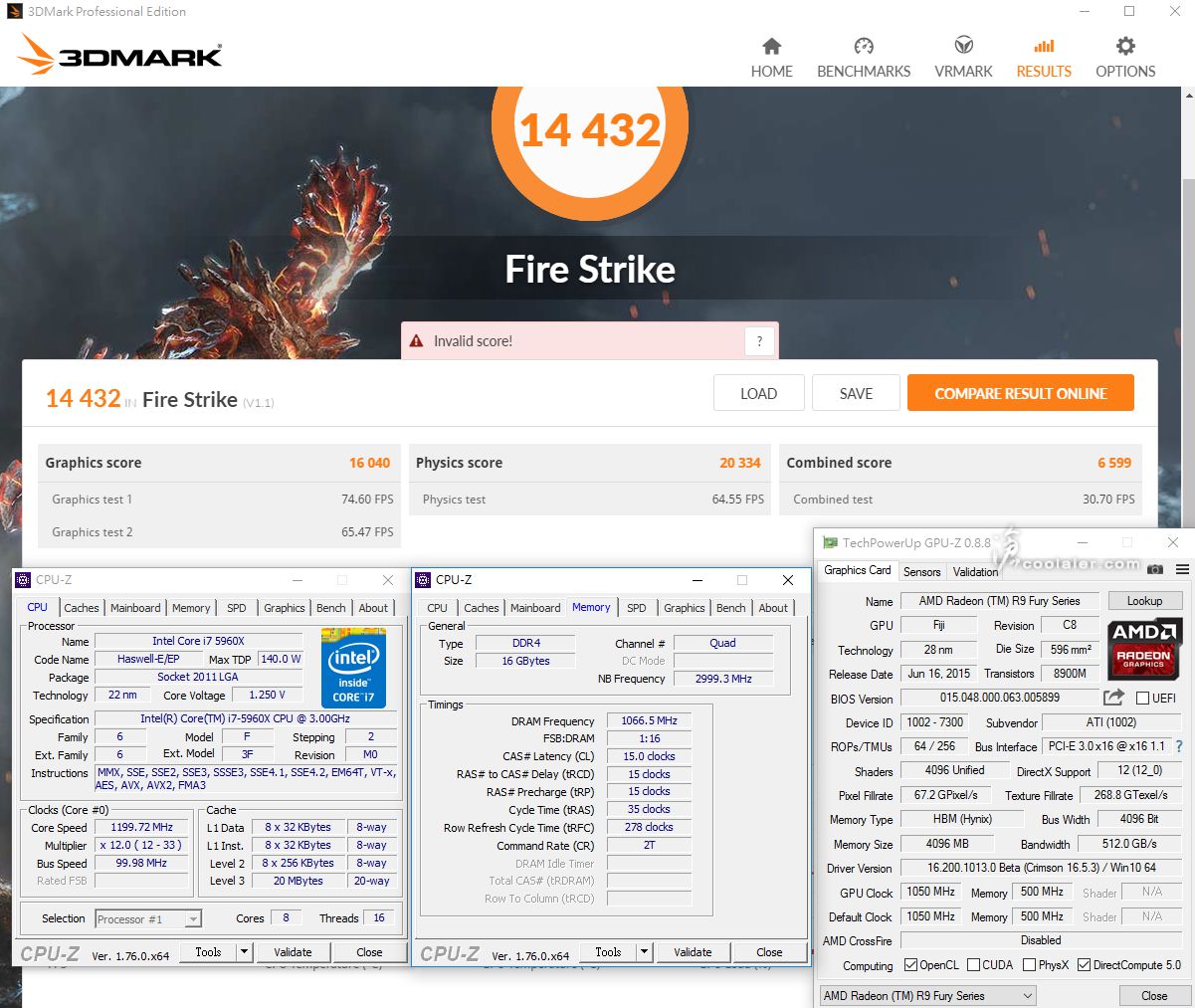Open the Options gear icon
The height and width of the screenshot is (1008, 1195).
click(1125, 46)
